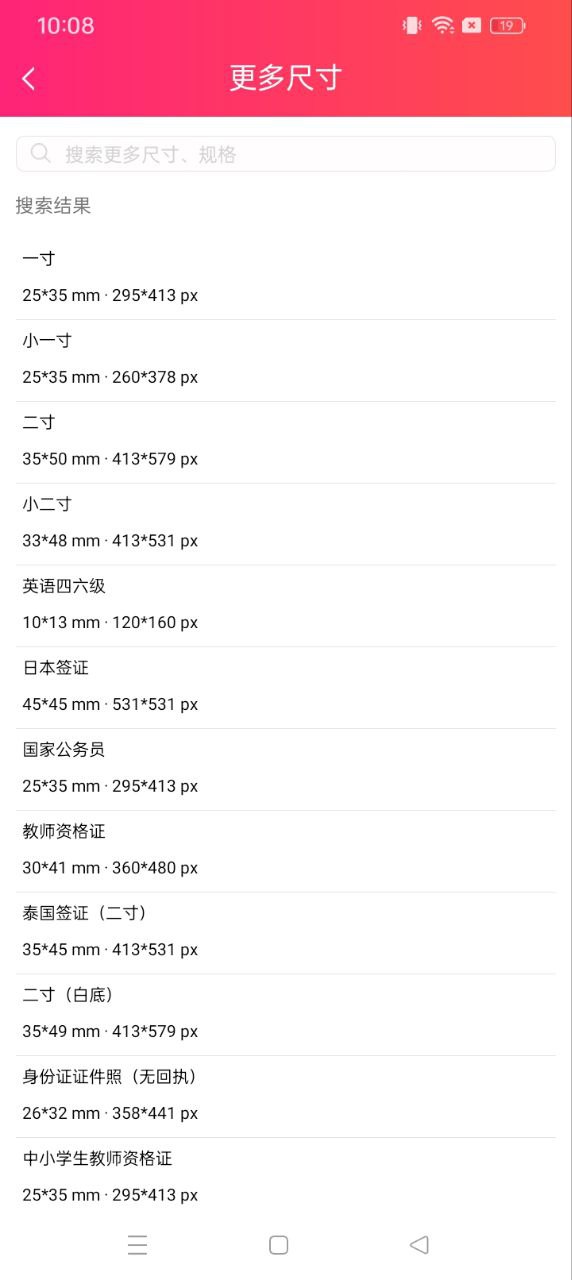Pick the 日本签证 photo size

click(x=286, y=688)
